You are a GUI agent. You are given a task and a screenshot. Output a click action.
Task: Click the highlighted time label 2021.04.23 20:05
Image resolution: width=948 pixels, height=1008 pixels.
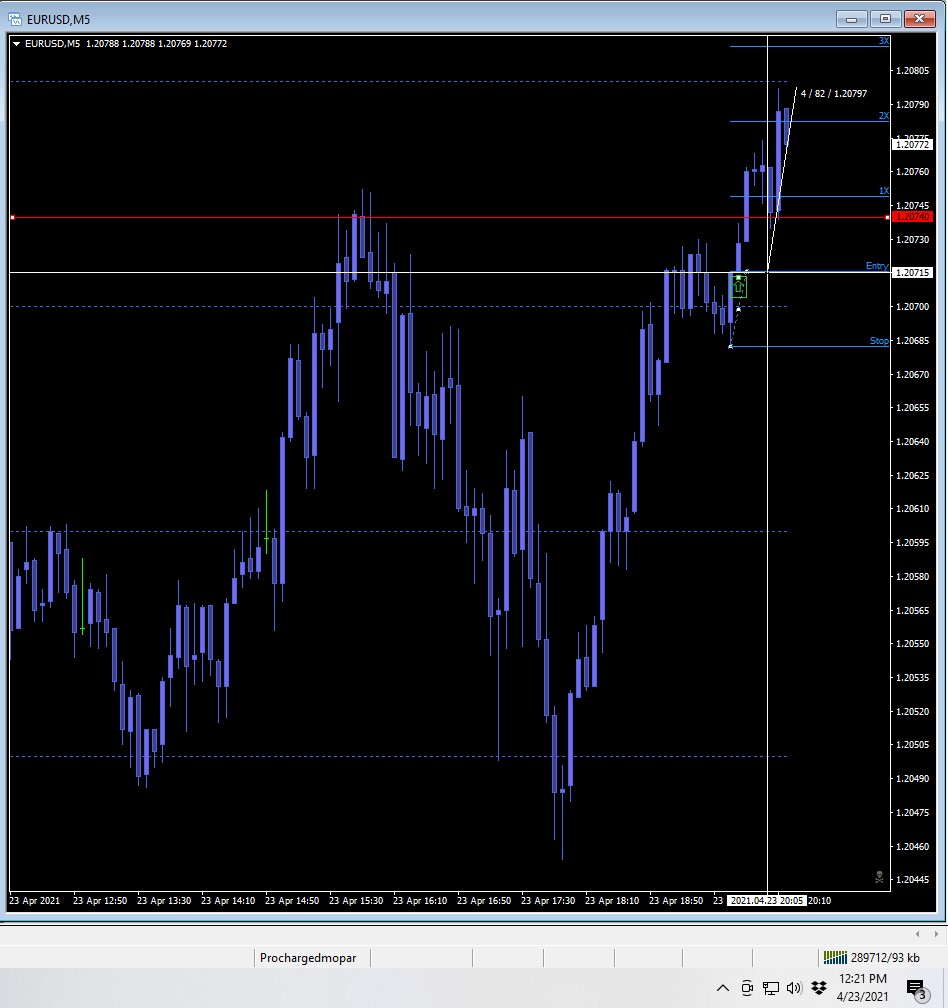[767, 901]
